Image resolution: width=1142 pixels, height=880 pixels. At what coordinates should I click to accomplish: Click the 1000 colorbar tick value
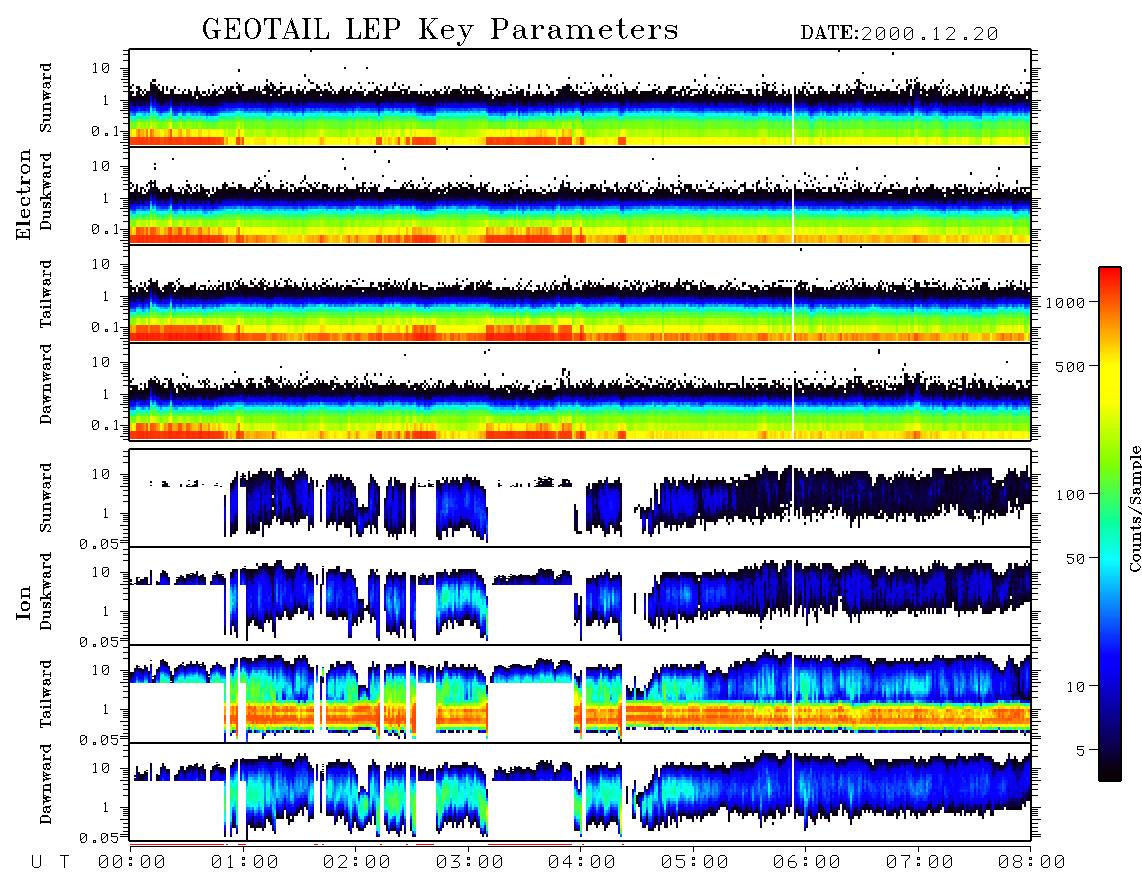1066,302
